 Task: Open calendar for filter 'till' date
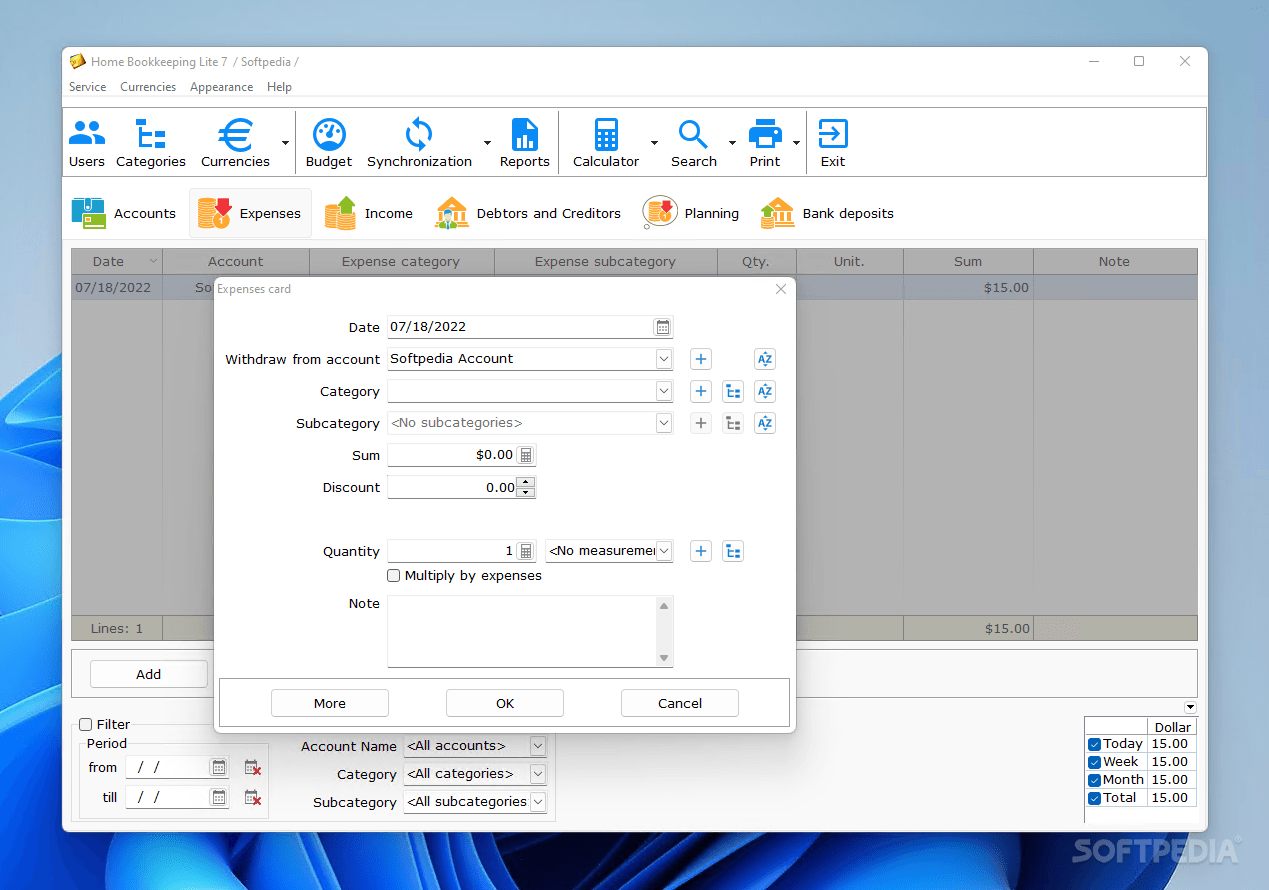[218, 797]
